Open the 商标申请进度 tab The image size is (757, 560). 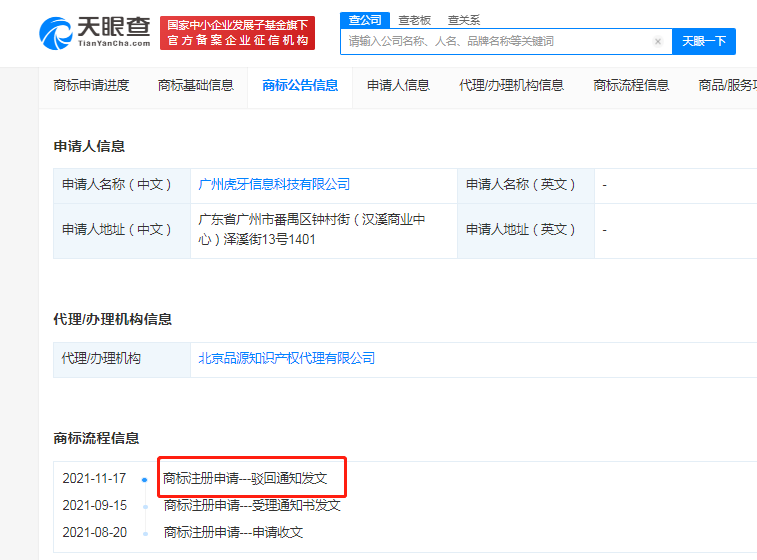click(91, 85)
